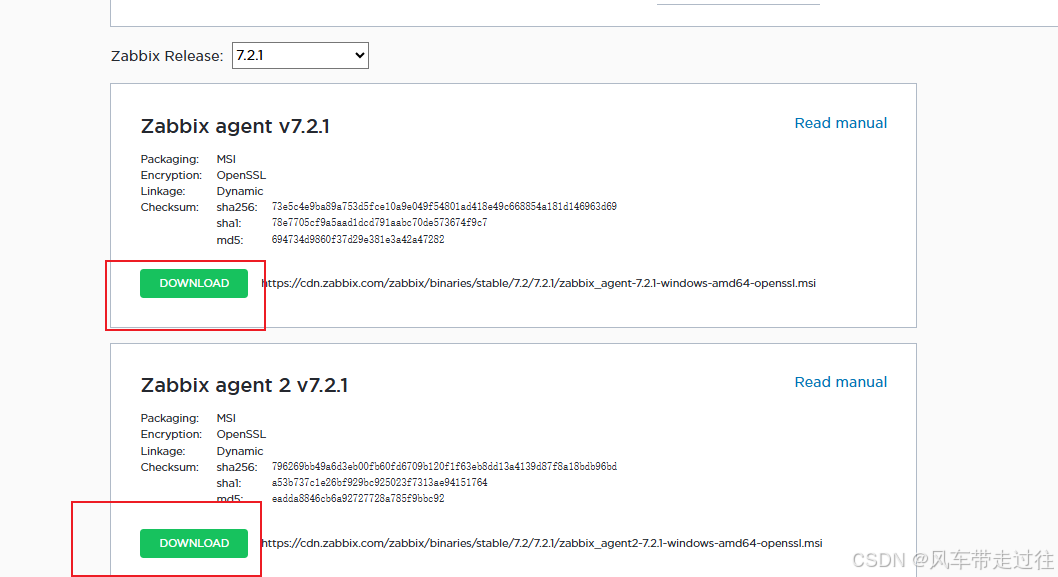Click the zabbix_agent-7.2.1-windows-amd64-openssl.msi URL

pos(538,283)
